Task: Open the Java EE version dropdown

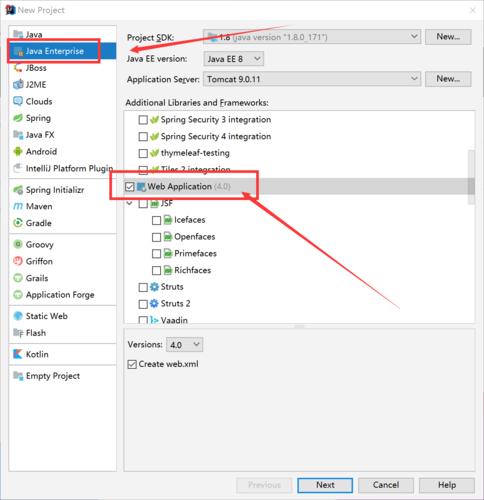Action: (234, 59)
